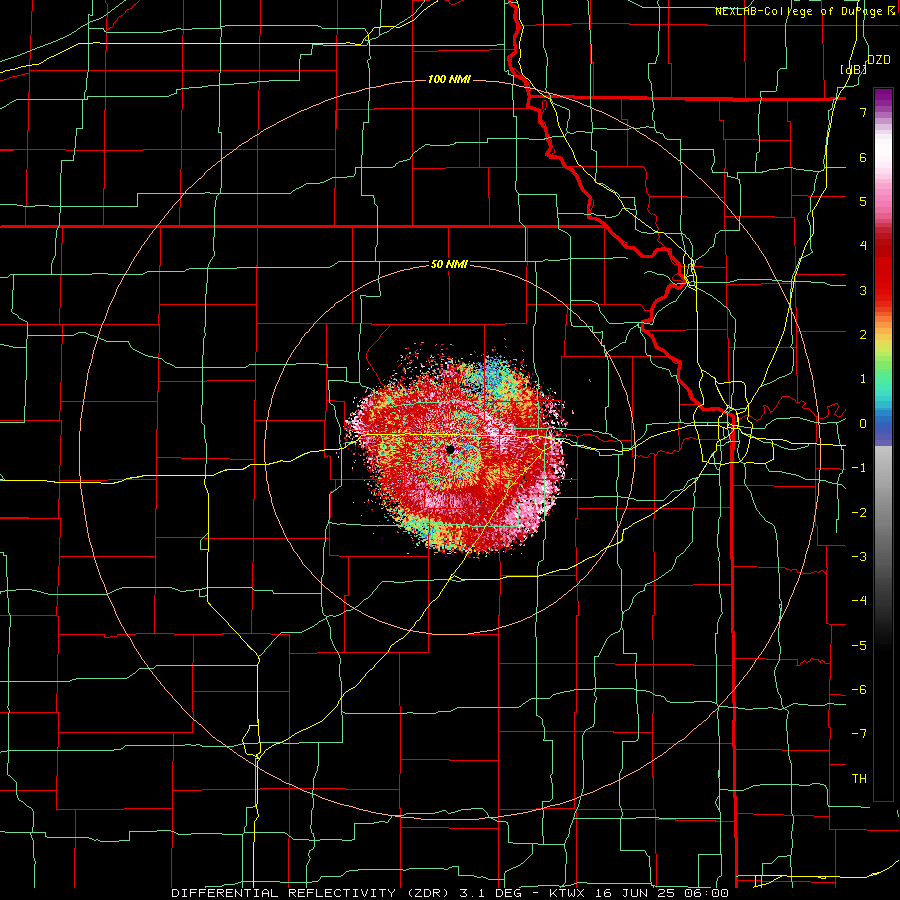Viewport: 900px width, 900px height.
Task: Click the "TH" label on the color scale
Action: [x=859, y=779]
